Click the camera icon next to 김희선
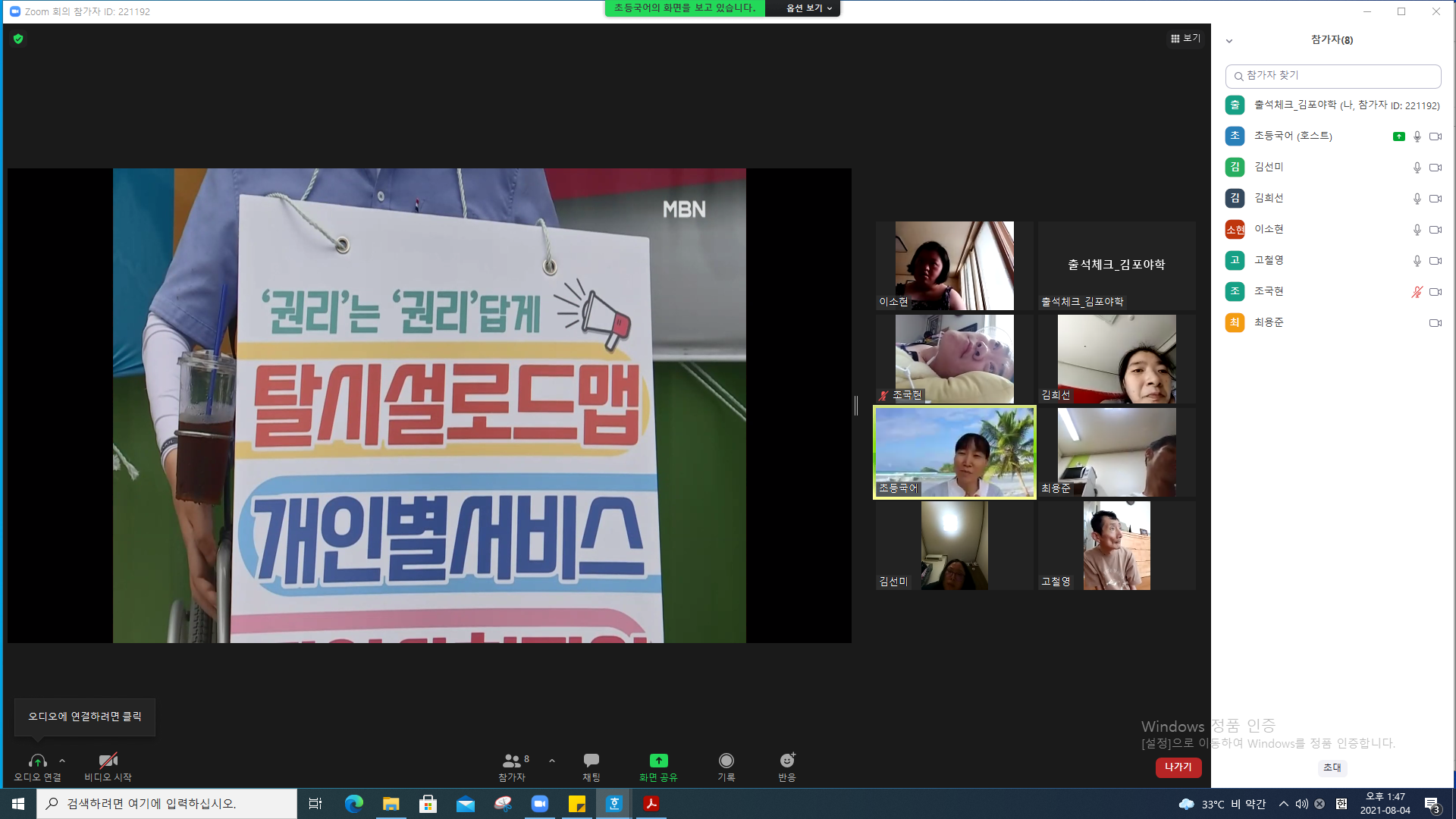This screenshot has height=819, width=1456. click(1436, 199)
